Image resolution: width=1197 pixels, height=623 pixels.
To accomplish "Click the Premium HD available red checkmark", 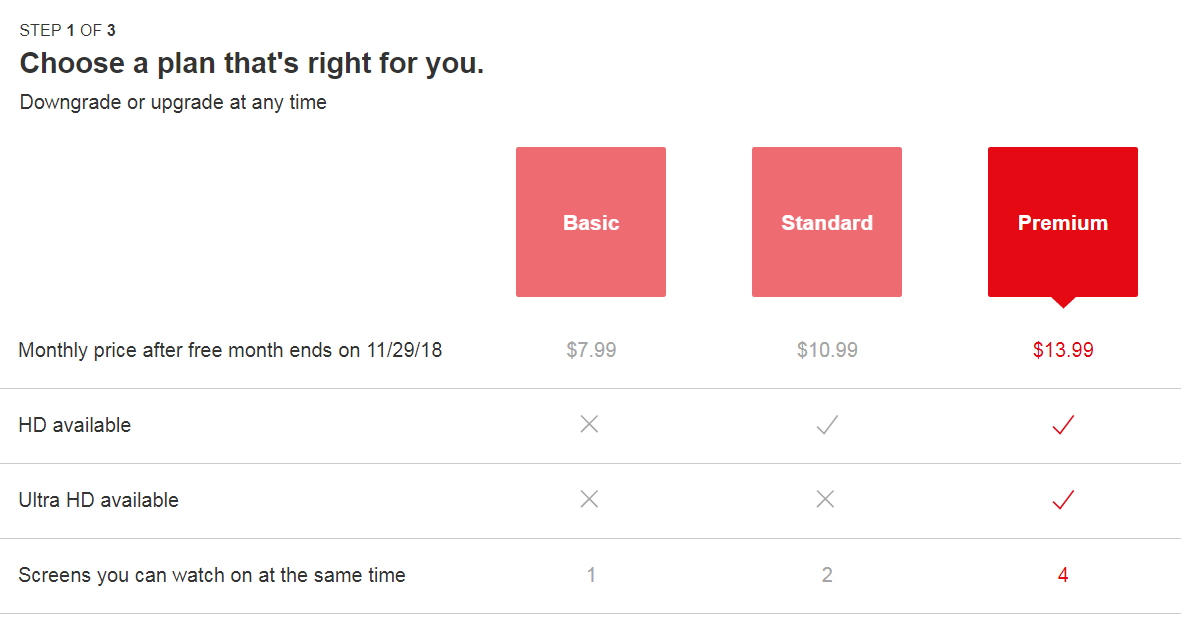I will 1063,424.
